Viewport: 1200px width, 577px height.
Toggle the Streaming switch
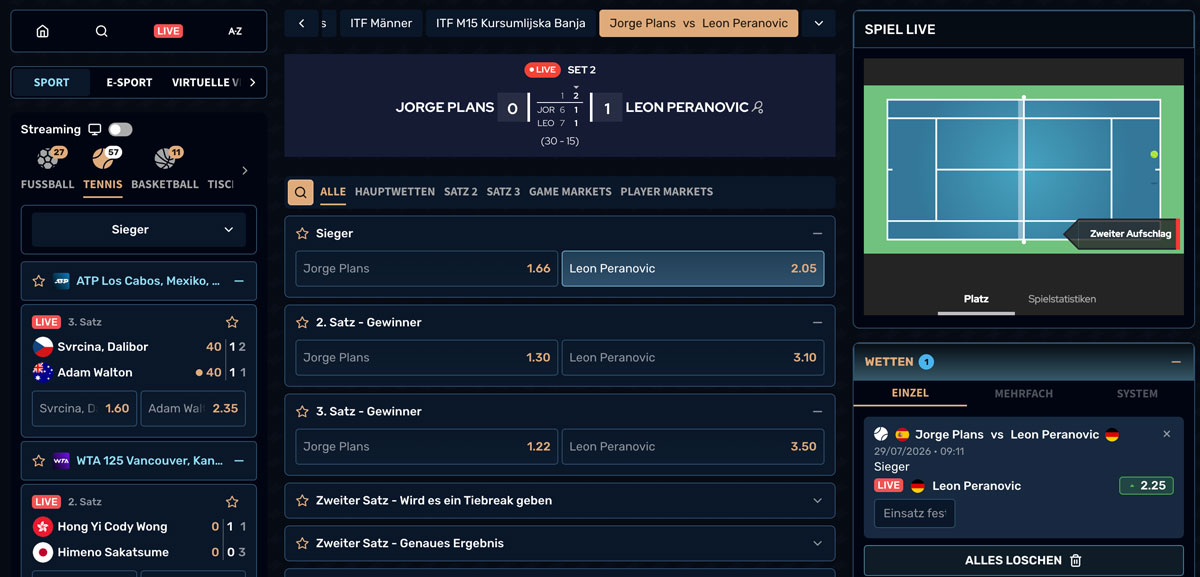coord(120,129)
